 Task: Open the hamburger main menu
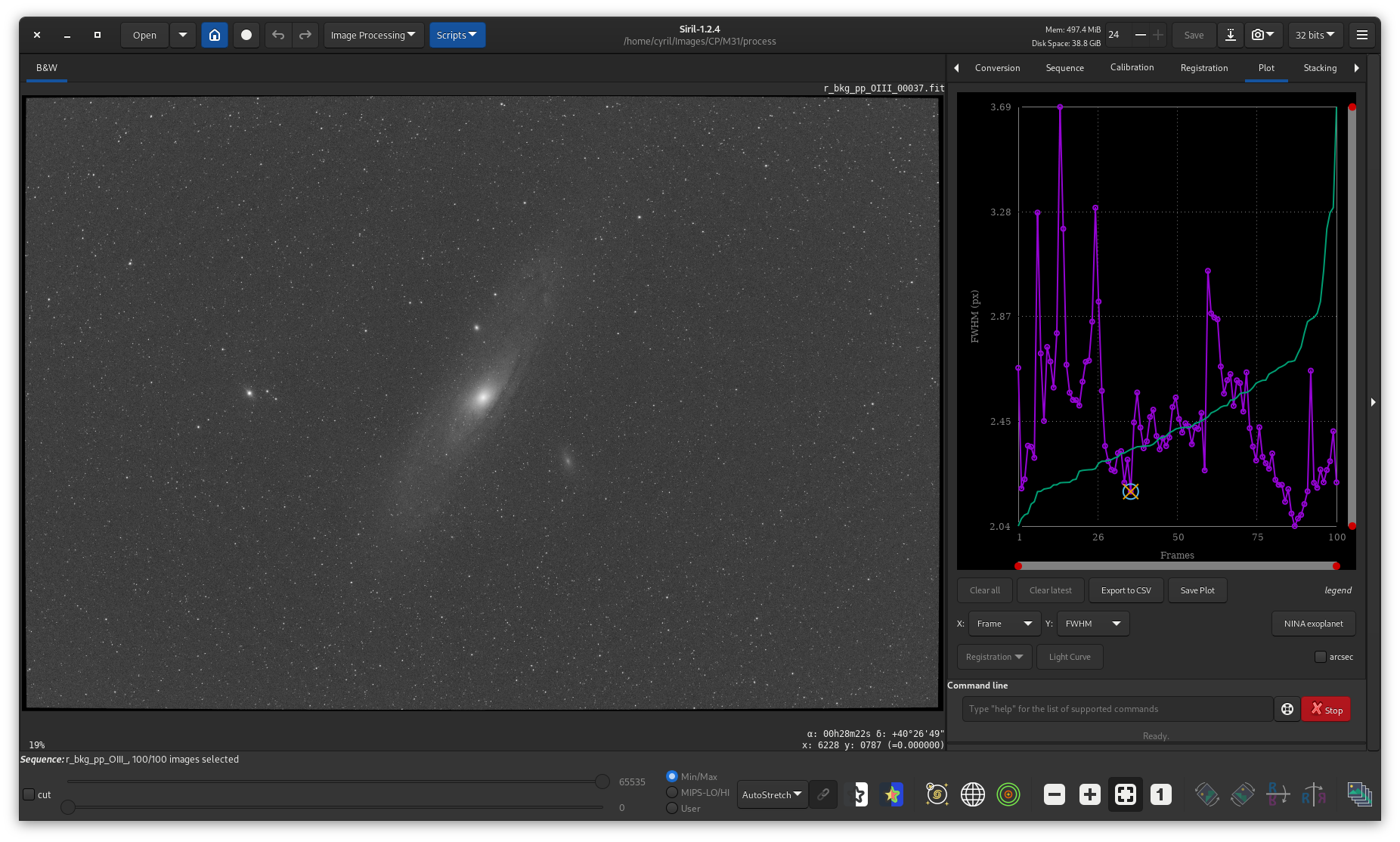1362,35
